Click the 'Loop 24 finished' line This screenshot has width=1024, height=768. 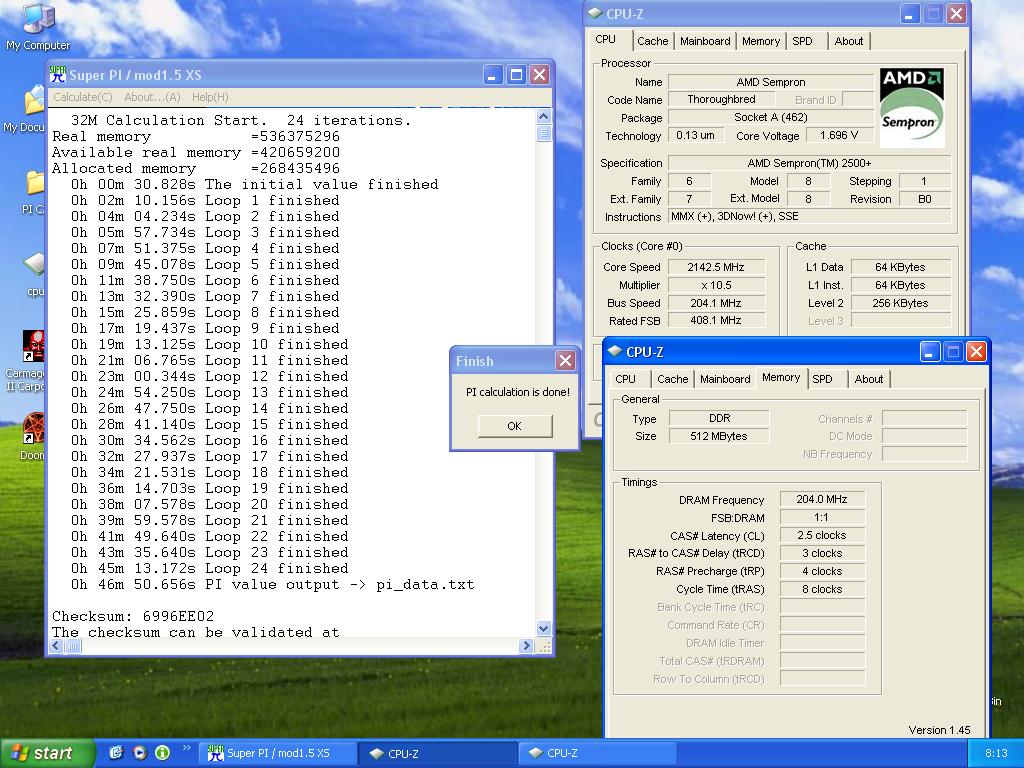pyautogui.click(x=210, y=568)
